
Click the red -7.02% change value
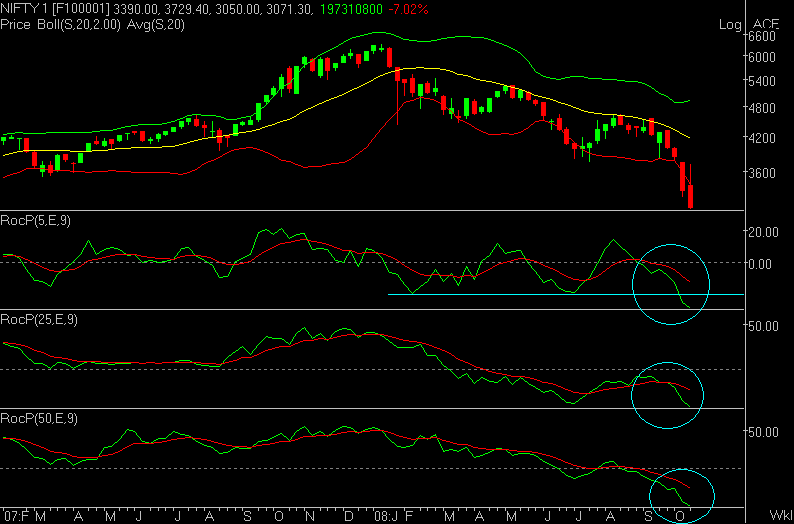(410, 9)
